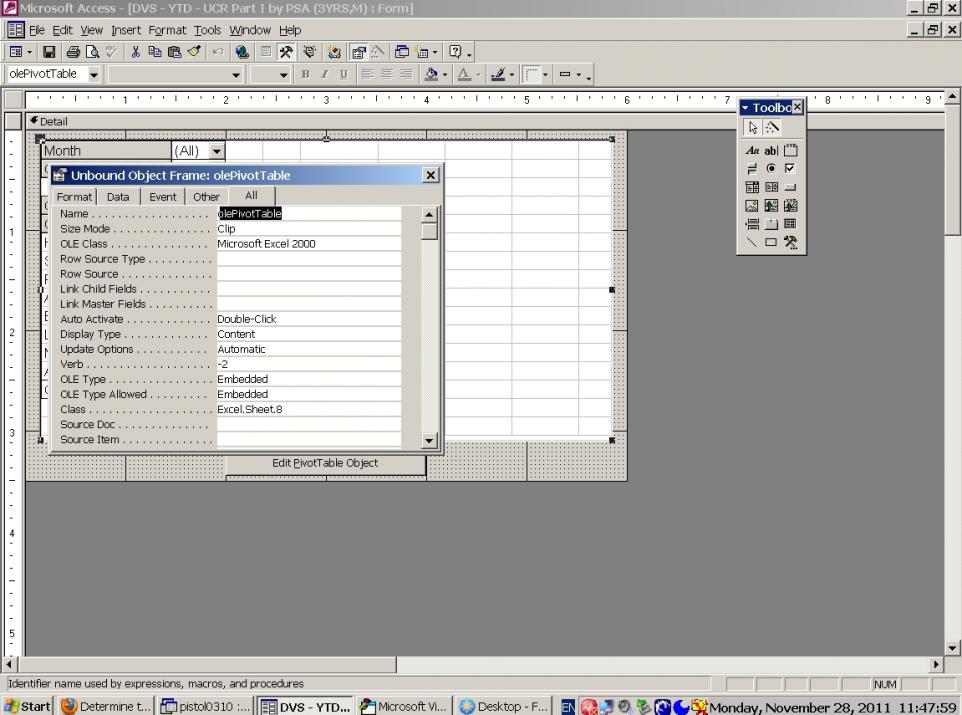Image resolution: width=962 pixels, height=715 pixels.
Task: Toggle Bold formatting
Action: [305, 74]
